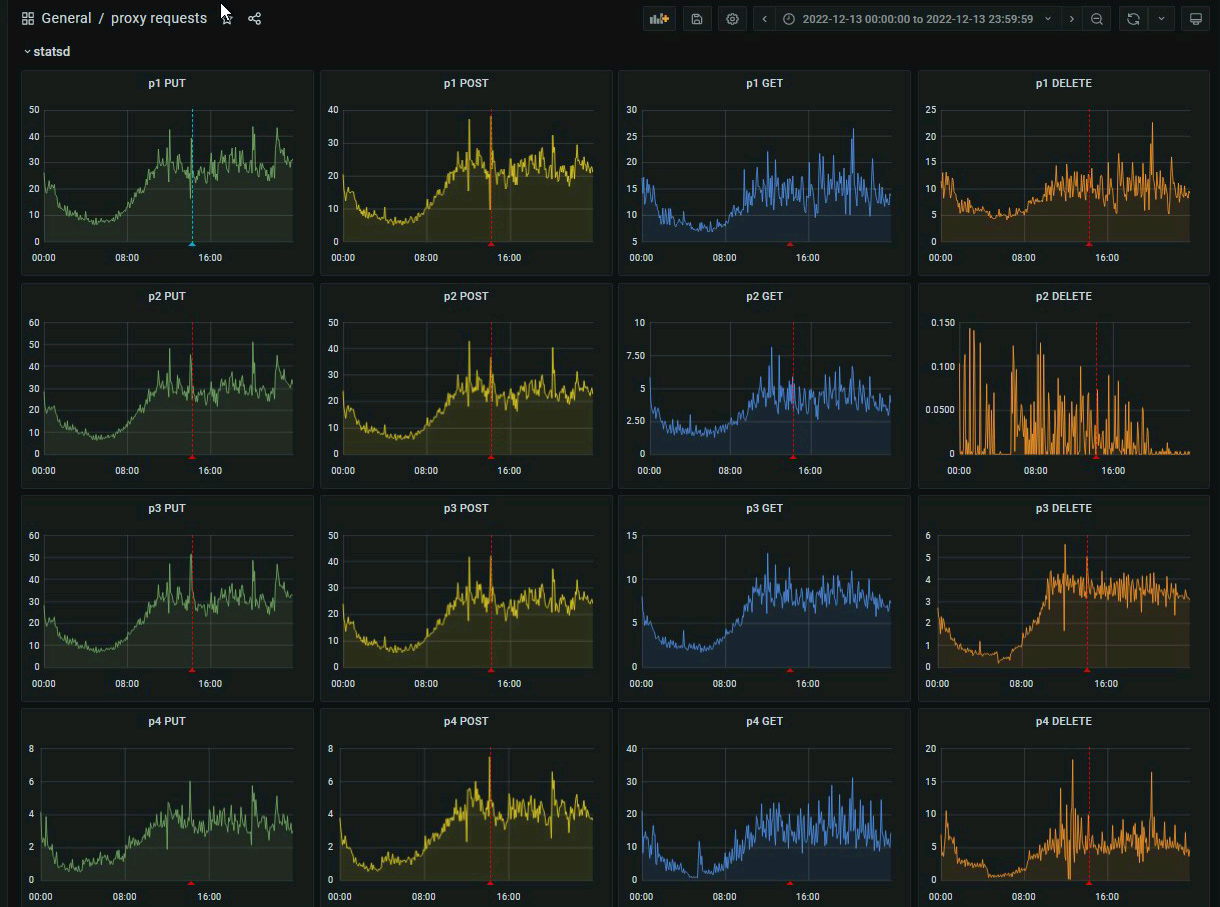Click the annotation marker under p3 GET

[790, 669]
